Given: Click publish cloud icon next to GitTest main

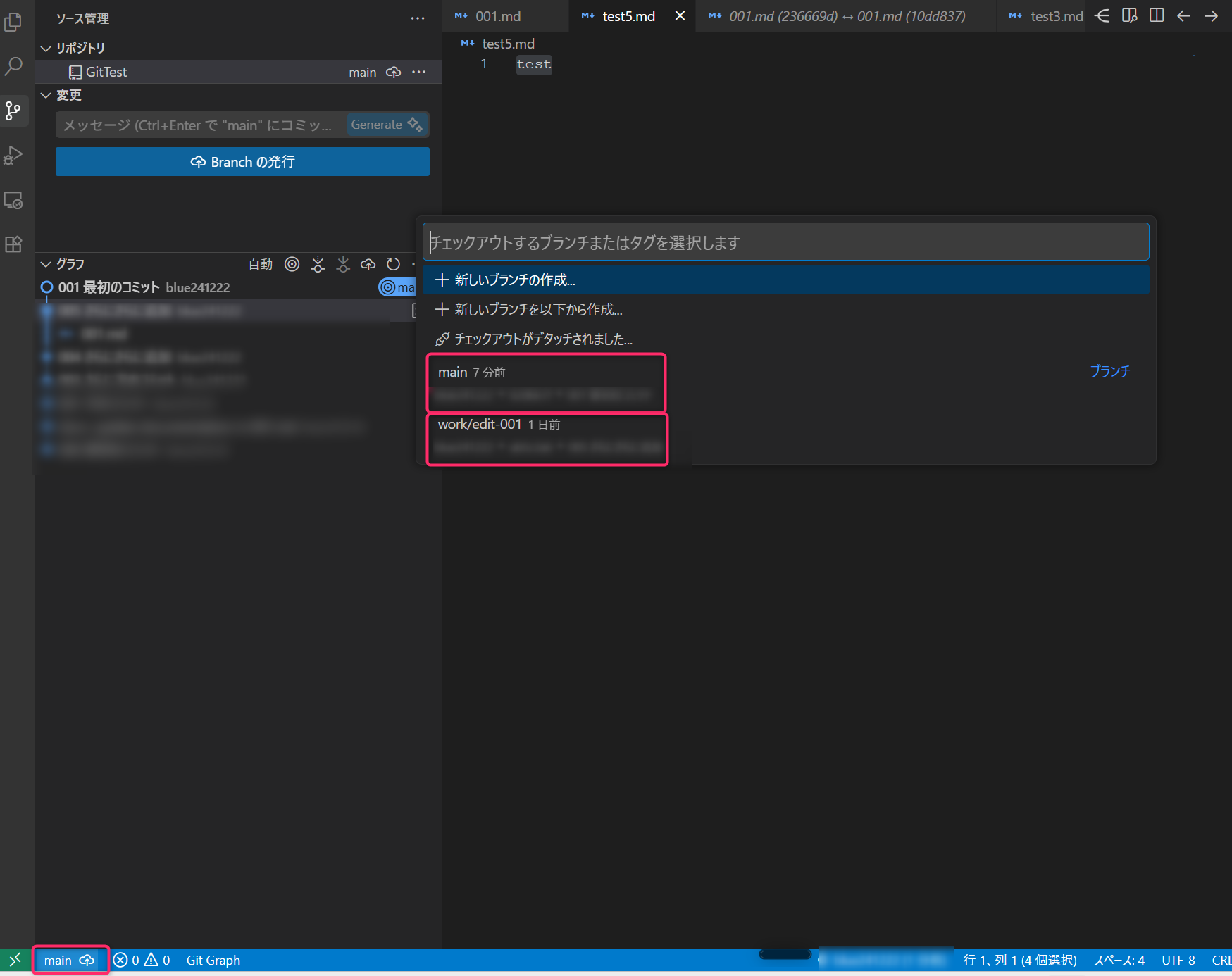Looking at the screenshot, I should (394, 72).
